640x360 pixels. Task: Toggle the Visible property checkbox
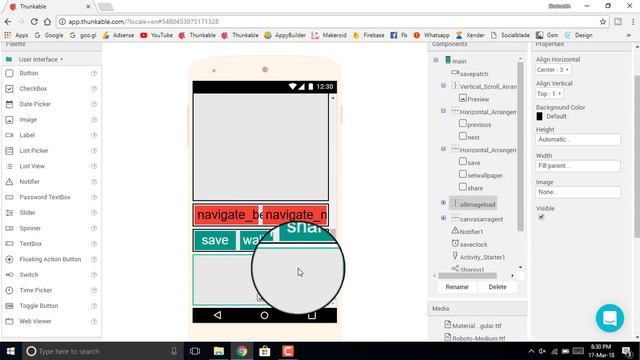click(x=541, y=217)
